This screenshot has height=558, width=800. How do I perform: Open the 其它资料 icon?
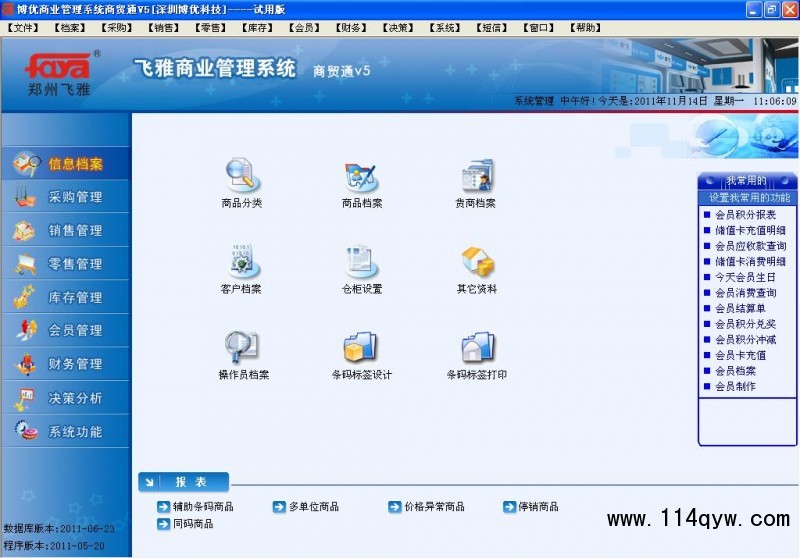point(477,263)
